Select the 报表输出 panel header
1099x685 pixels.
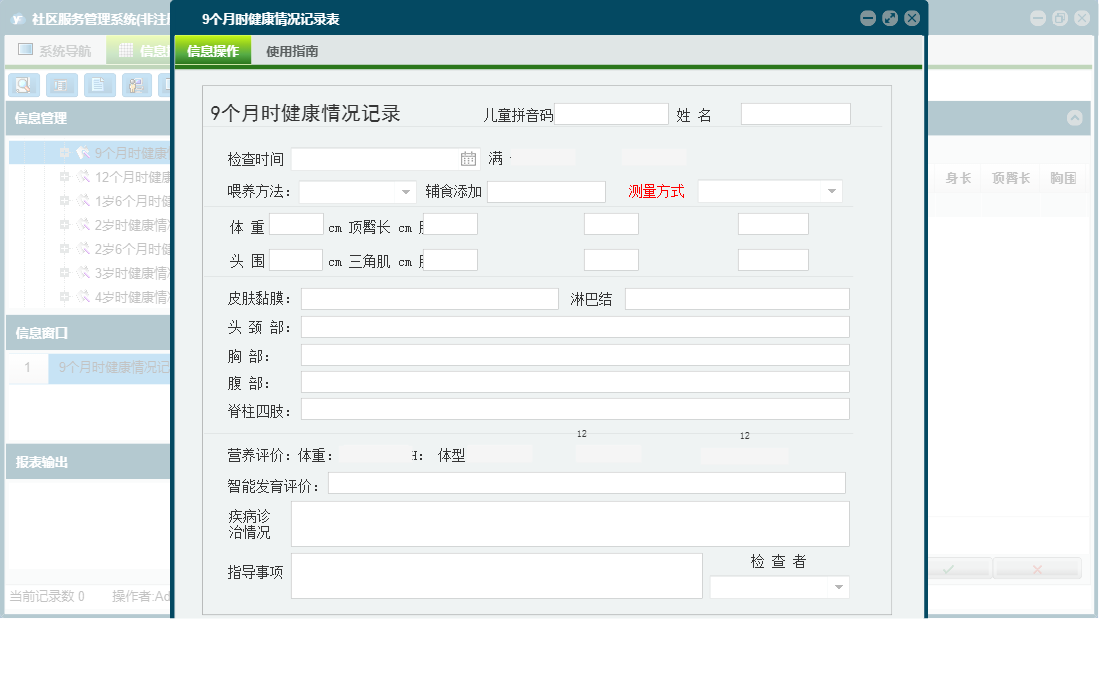pyautogui.click(x=88, y=462)
